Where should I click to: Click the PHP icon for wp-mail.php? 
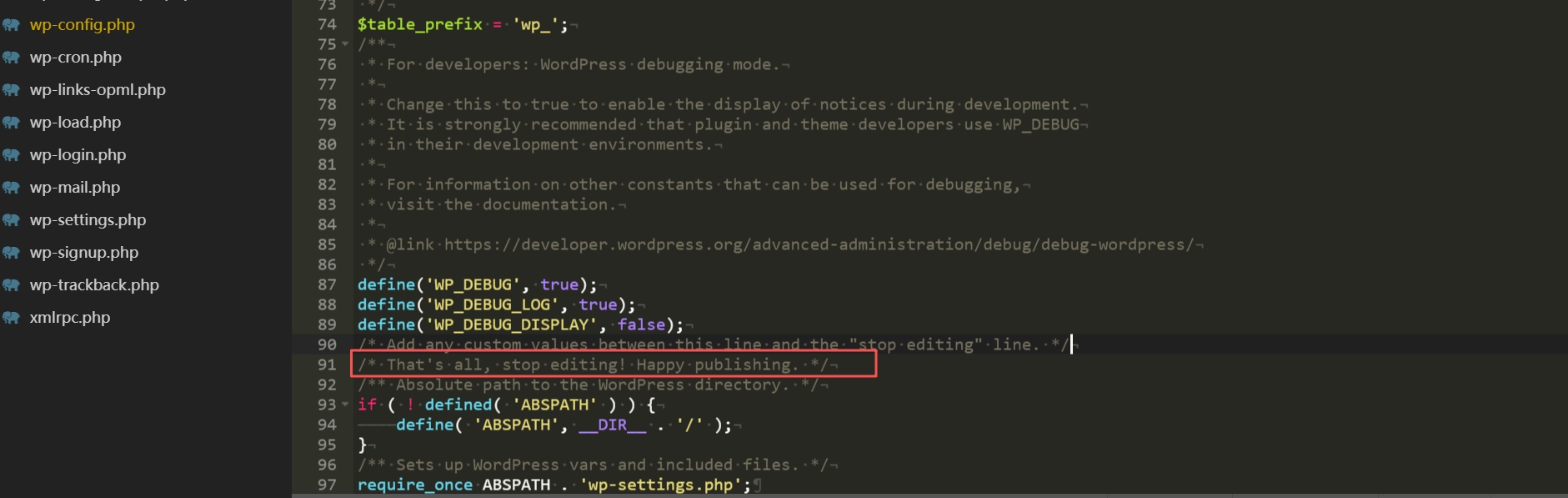pos(11,188)
